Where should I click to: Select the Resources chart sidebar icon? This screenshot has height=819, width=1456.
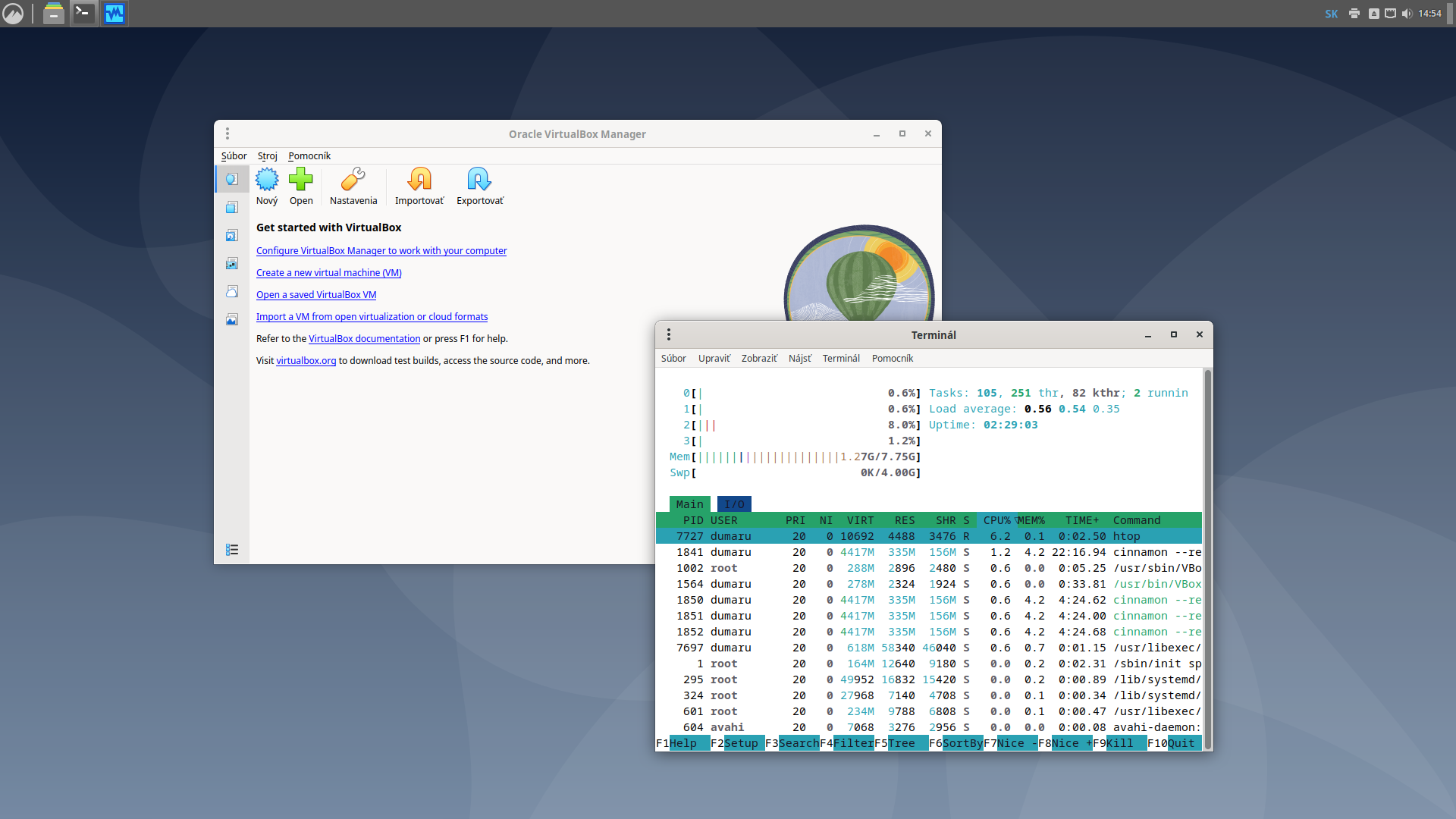coord(232,319)
